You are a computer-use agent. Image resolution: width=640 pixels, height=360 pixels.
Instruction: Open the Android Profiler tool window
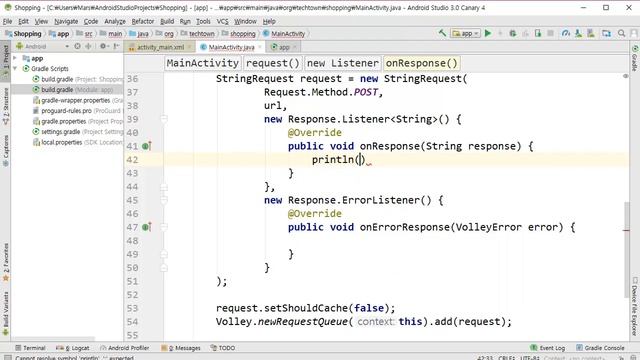124,348
